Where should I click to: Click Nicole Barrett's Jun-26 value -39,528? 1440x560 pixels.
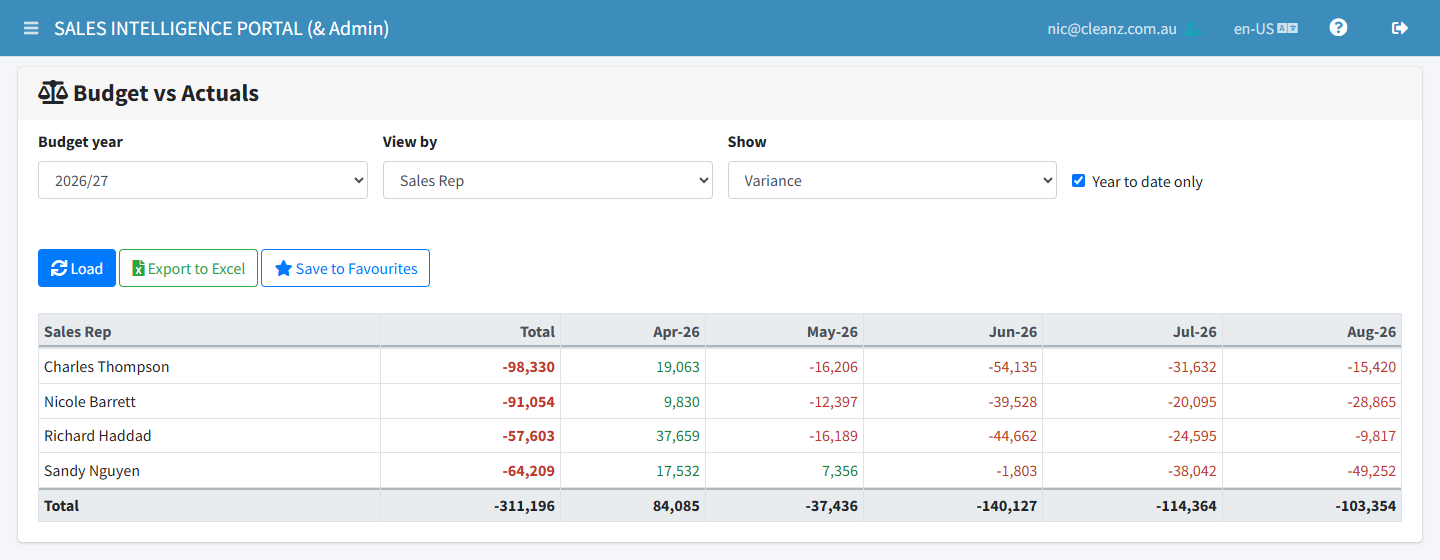pyautogui.click(x=1013, y=402)
